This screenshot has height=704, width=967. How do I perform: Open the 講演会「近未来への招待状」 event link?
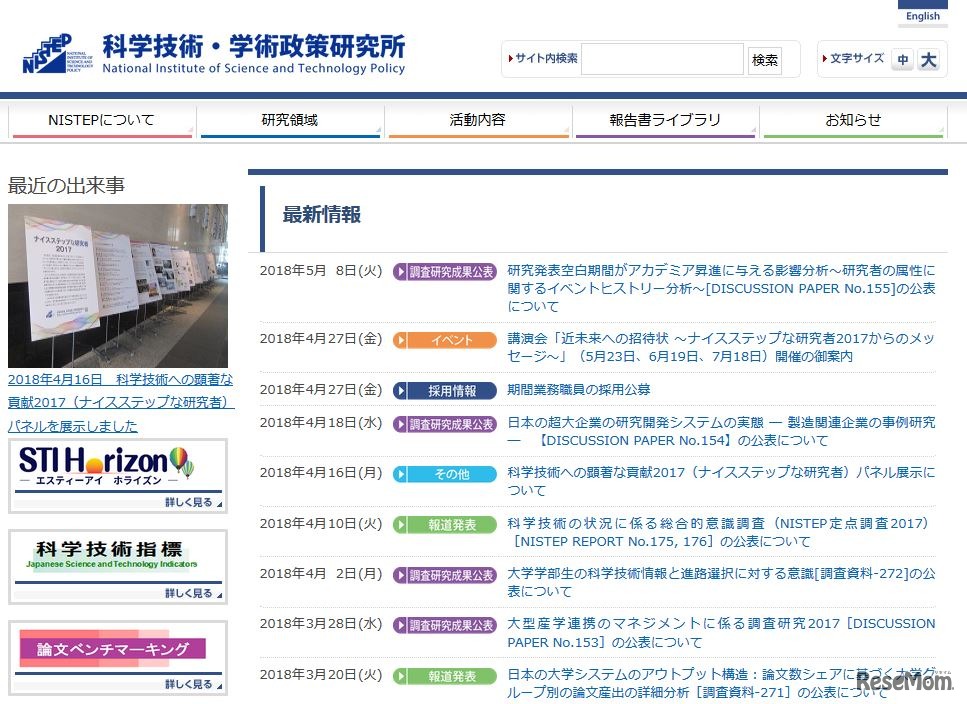[721, 347]
